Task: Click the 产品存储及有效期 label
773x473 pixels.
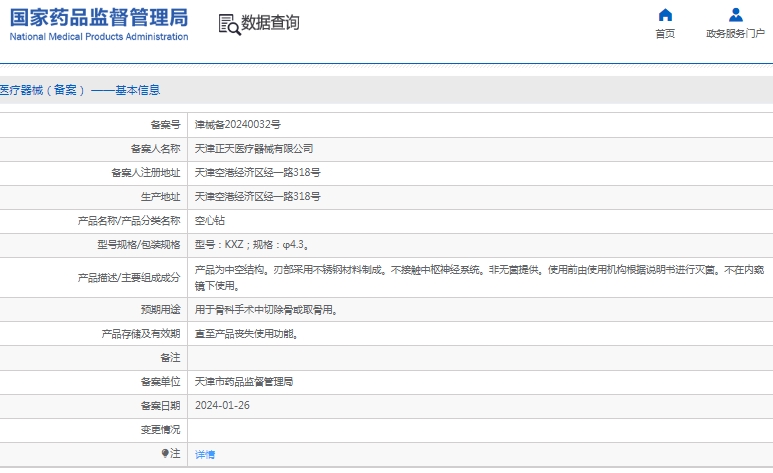Action: [141, 334]
